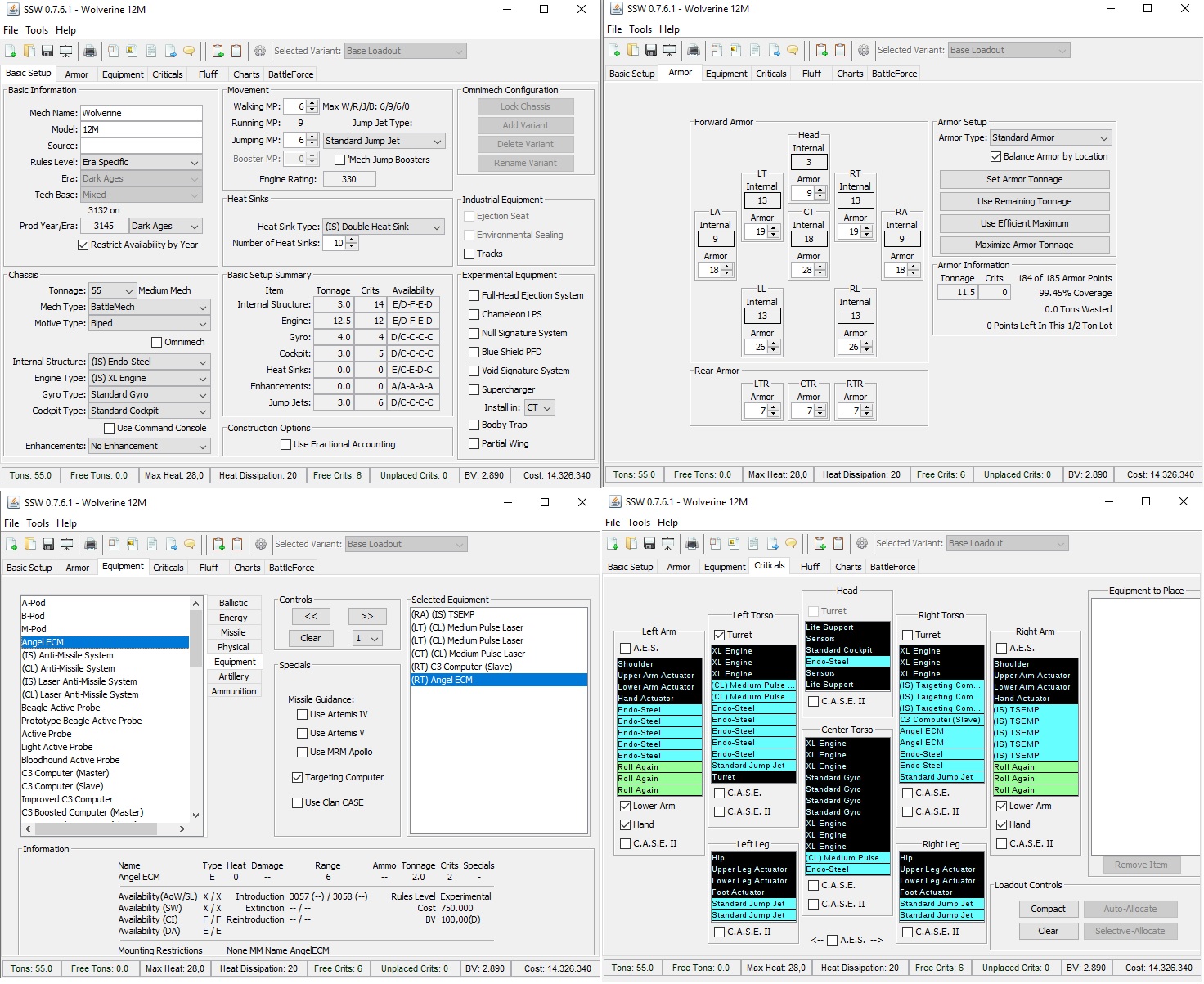The height and width of the screenshot is (984, 1204).
Task: Open the BattleForce tab in Criticals window
Action: [892, 567]
